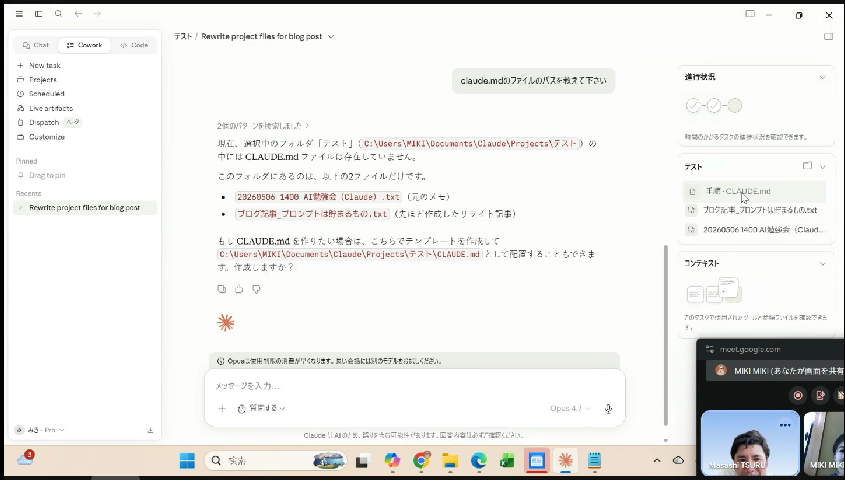Screen dimensions: 845x480
Task: Open Masashi TSURU tile options menu
Action: coord(785,425)
